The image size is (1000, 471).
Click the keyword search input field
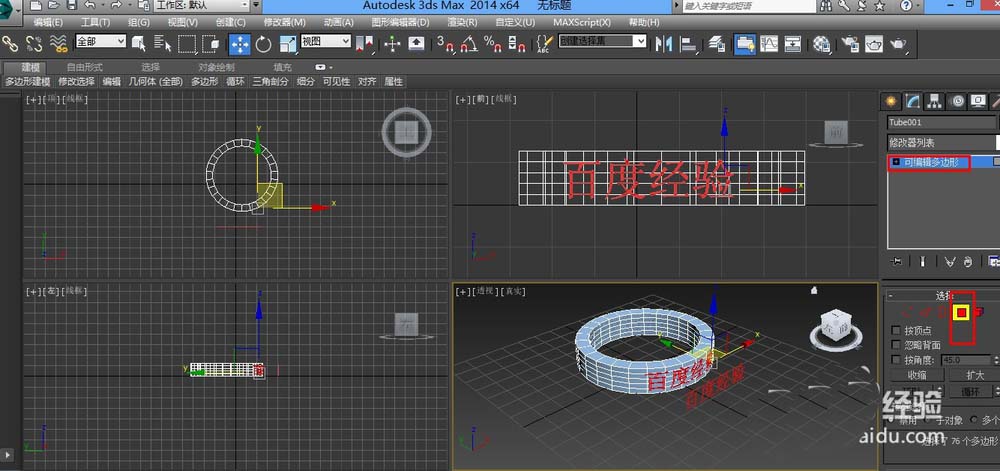click(x=749, y=6)
